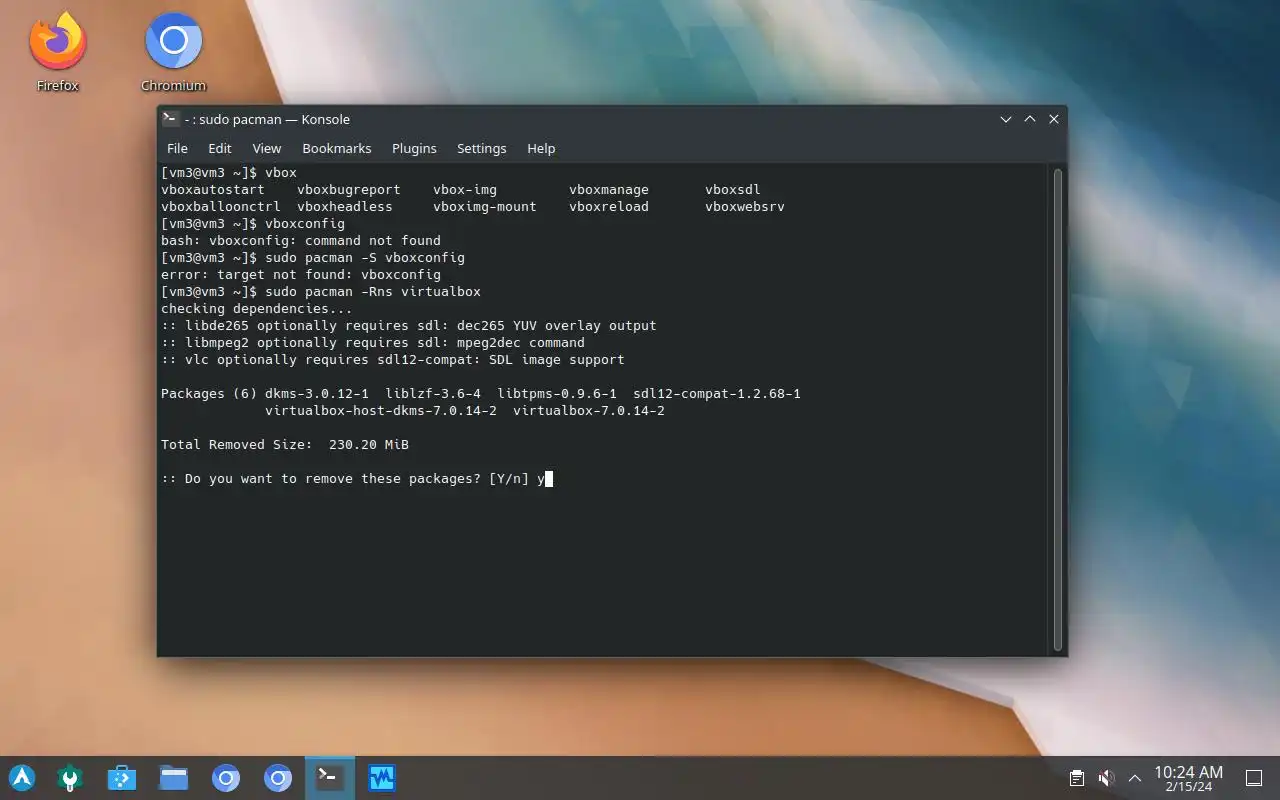The image size is (1280, 800).
Task: Open the Help menu
Action: pyautogui.click(x=541, y=148)
